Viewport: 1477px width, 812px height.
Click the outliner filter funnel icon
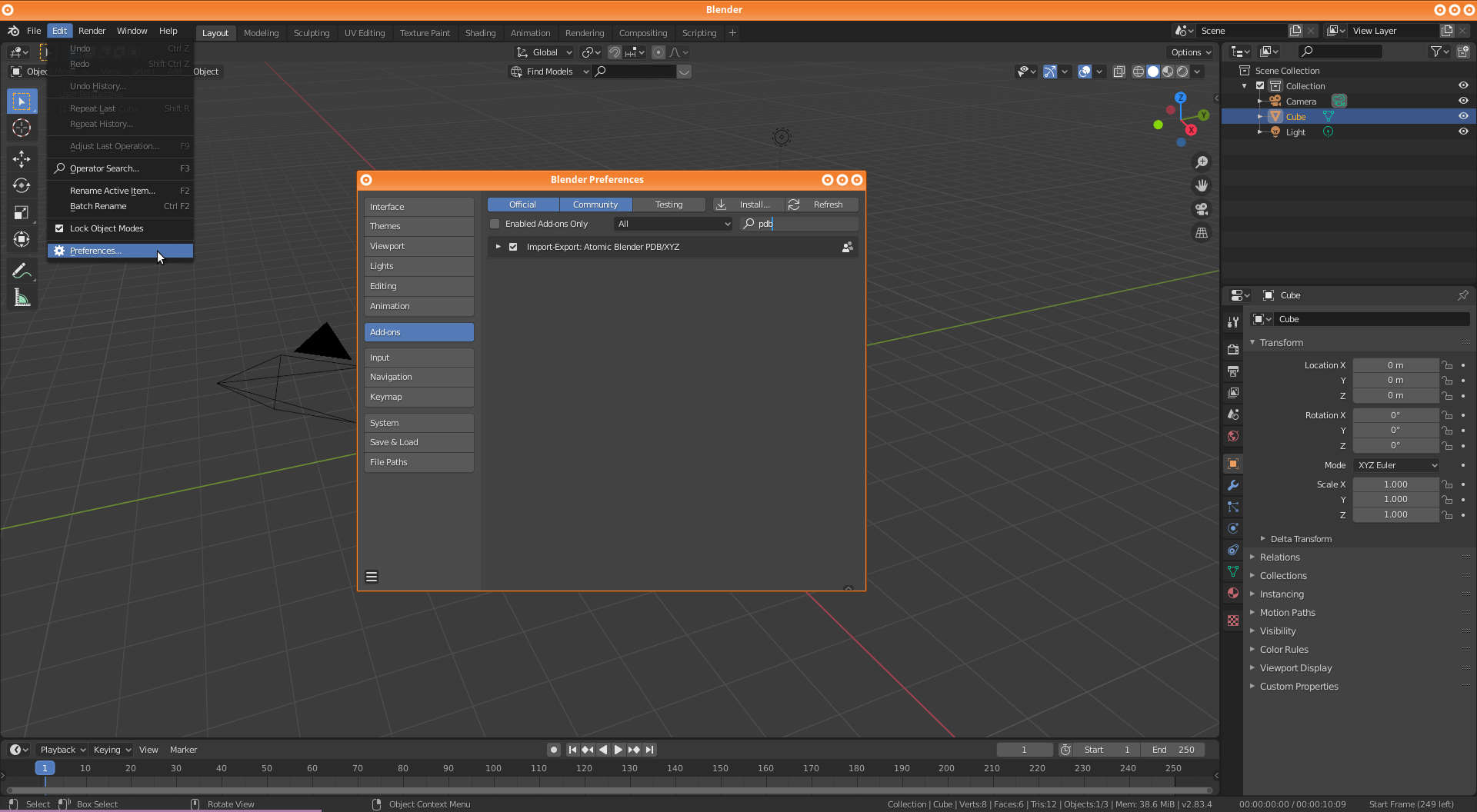click(x=1439, y=52)
